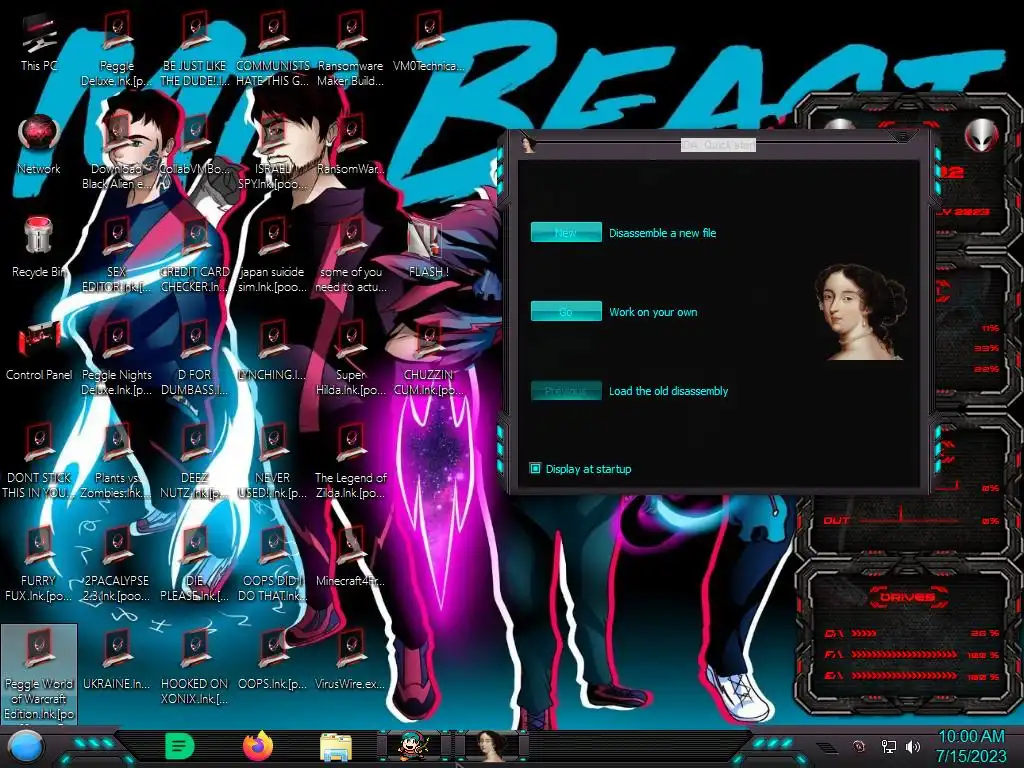
Task: Open the Start orb button
Action: [x=26, y=748]
